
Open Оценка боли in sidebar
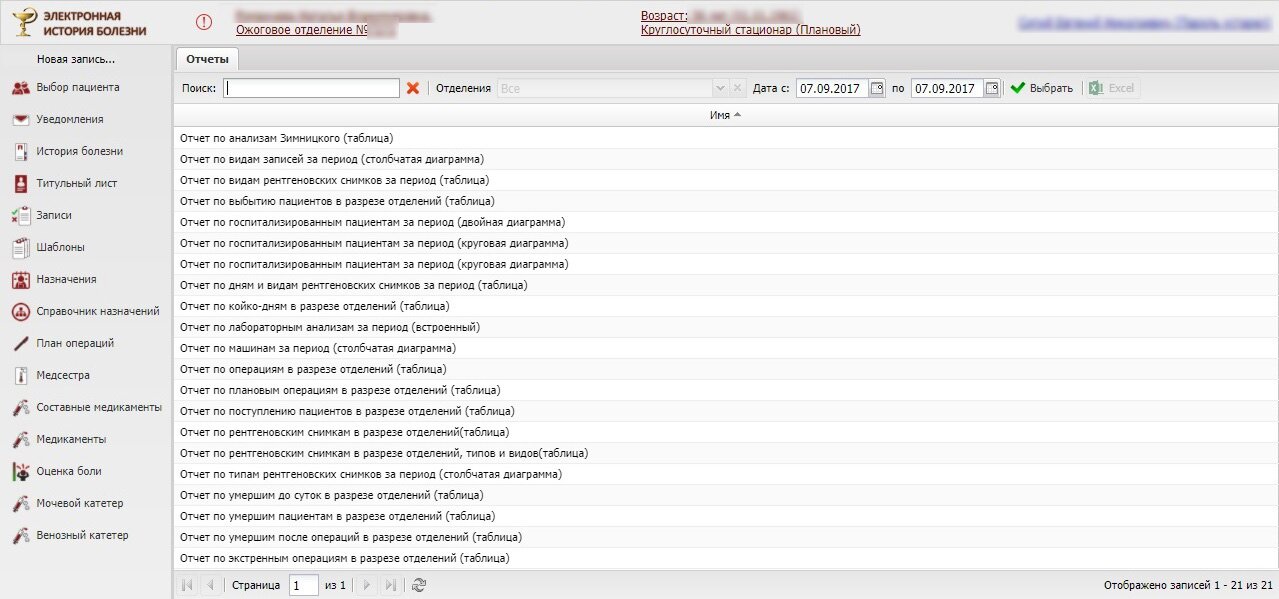tap(69, 471)
